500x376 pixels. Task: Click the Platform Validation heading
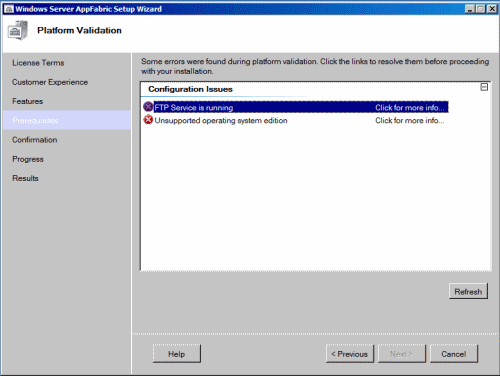pos(79,30)
